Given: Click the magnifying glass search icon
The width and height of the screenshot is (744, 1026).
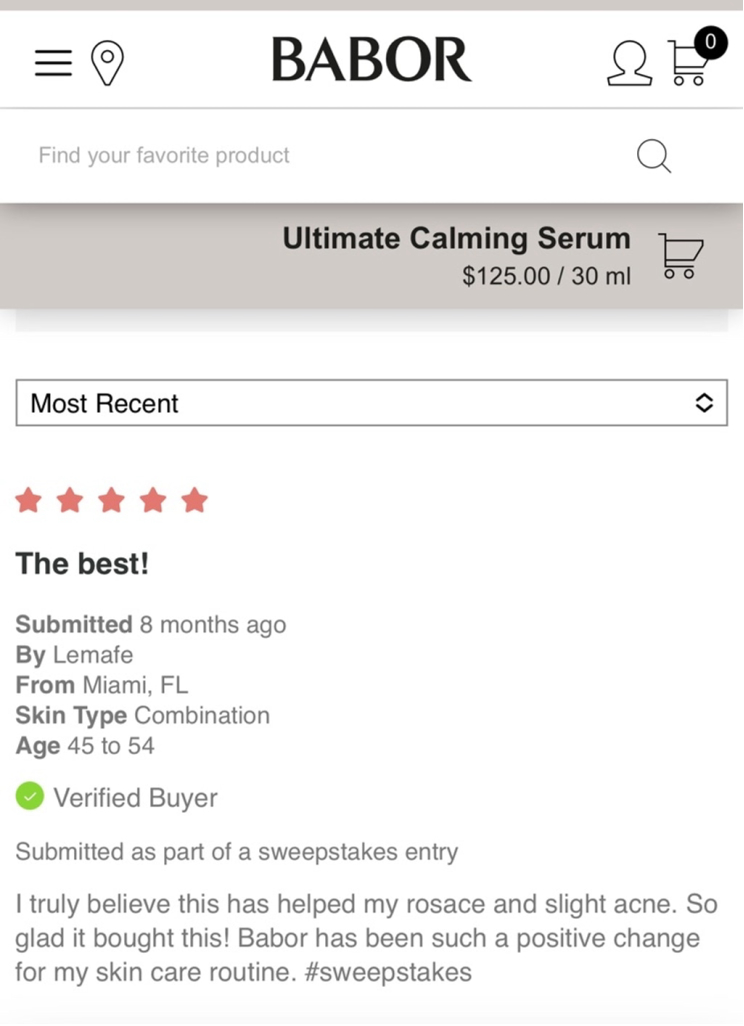Looking at the screenshot, I should point(654,156).
